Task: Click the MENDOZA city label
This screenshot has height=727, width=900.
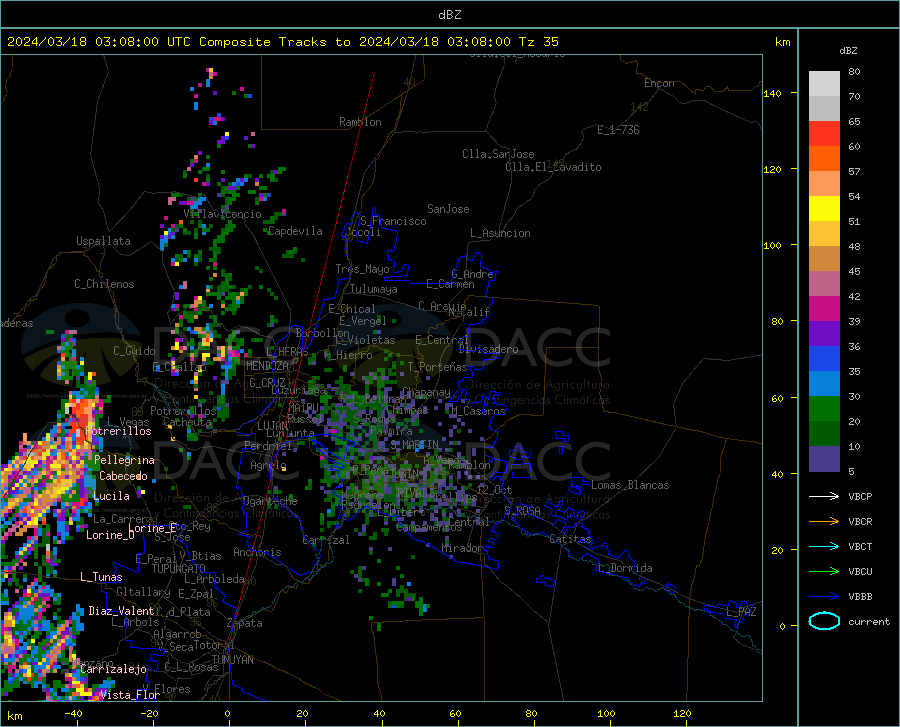Action: click(267, 366)
